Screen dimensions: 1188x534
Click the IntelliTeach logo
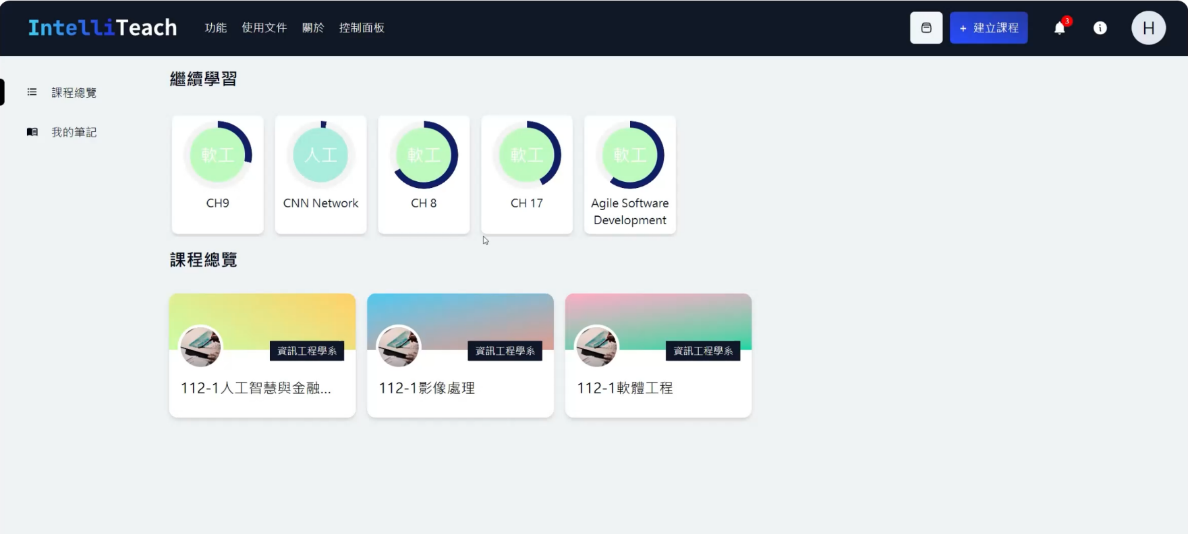tap(102, 28)
